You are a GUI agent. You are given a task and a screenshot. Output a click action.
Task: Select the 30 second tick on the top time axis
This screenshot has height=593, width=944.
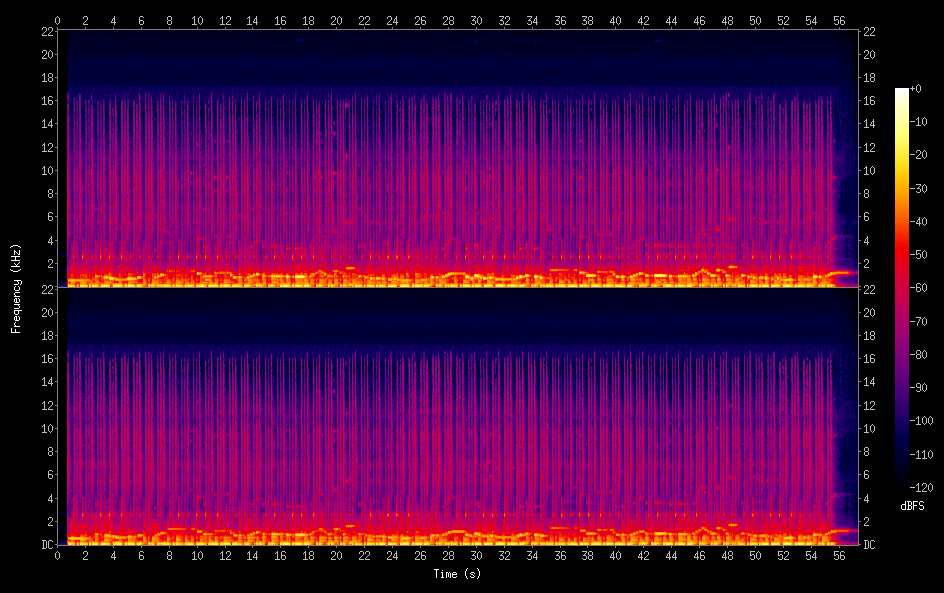click(476, 20)
